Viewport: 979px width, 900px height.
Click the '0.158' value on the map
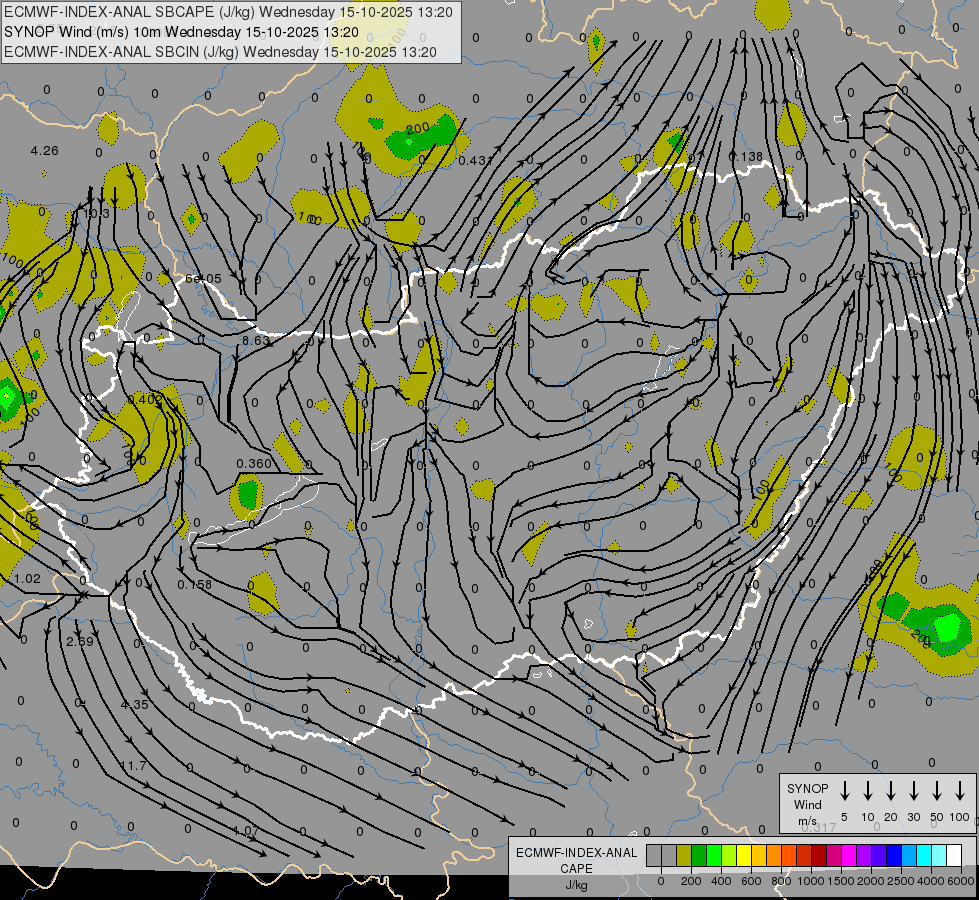(x=194, y=585)
